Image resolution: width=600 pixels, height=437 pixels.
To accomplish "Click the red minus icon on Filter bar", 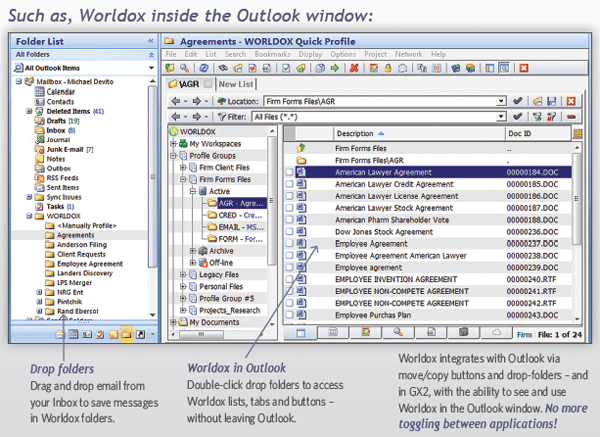I will [x=571, y=117].
